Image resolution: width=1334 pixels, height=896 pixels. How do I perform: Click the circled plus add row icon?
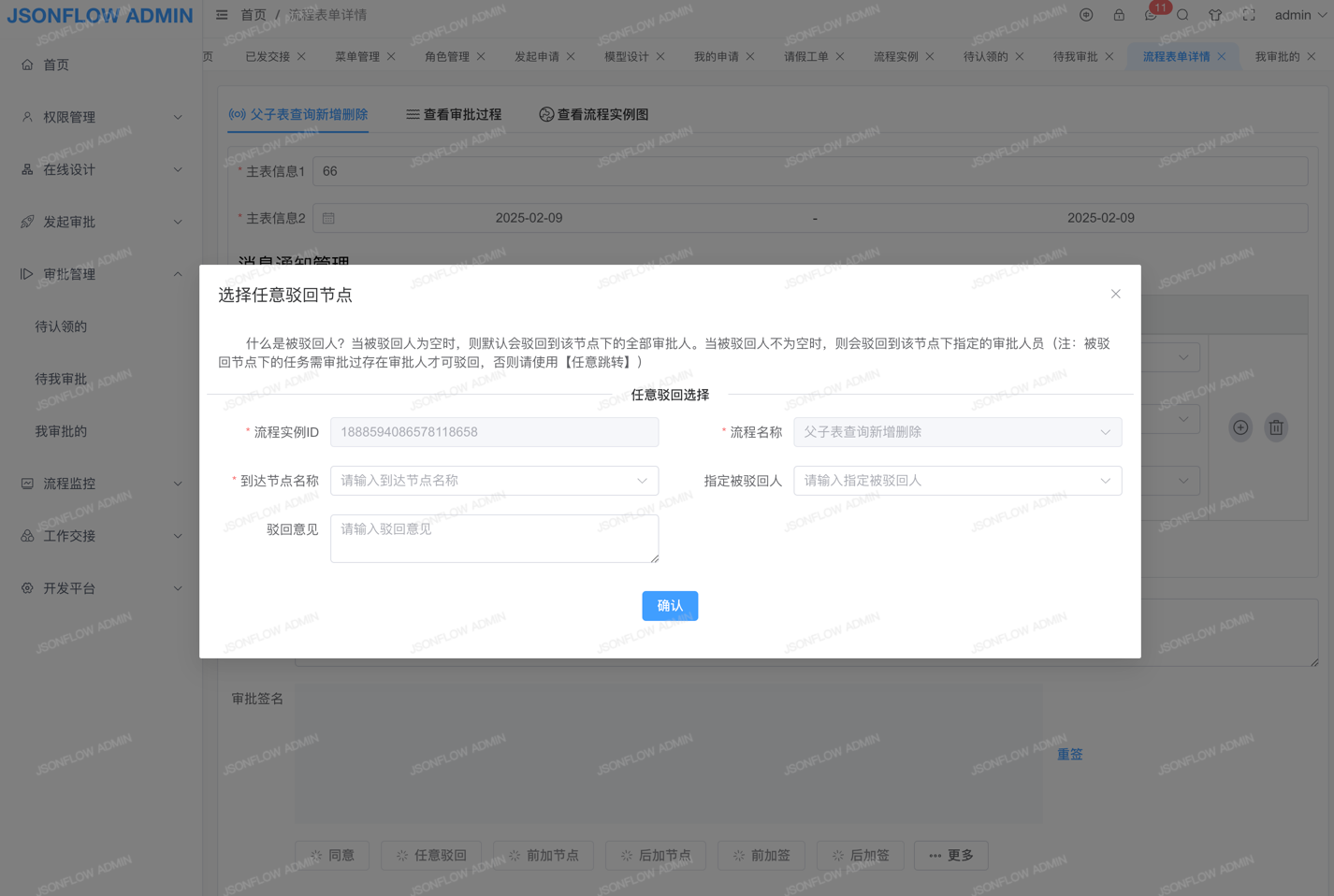click(1240, 427)
